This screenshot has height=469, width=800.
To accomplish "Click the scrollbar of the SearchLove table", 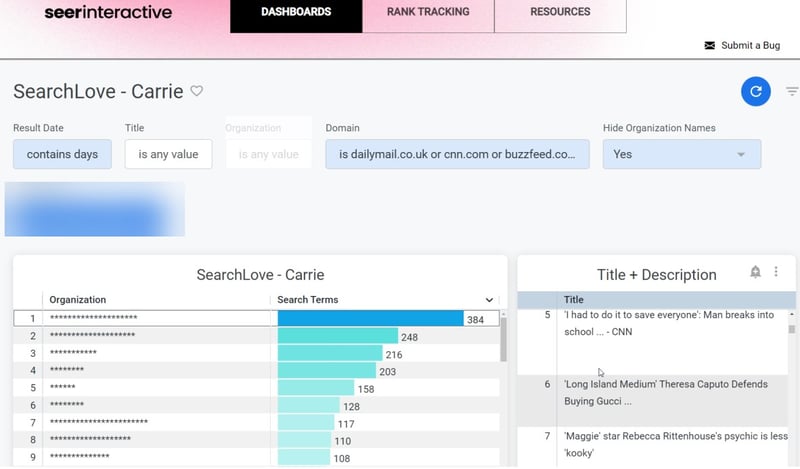I will [503, 340].
